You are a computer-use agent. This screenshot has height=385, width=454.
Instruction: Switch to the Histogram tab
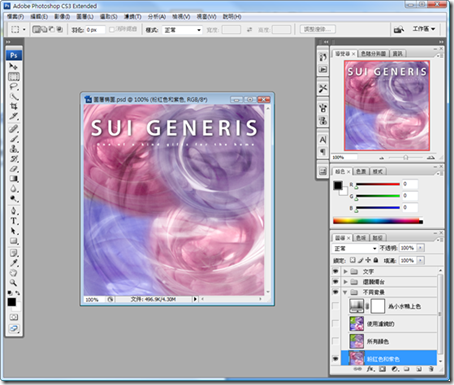373,53
